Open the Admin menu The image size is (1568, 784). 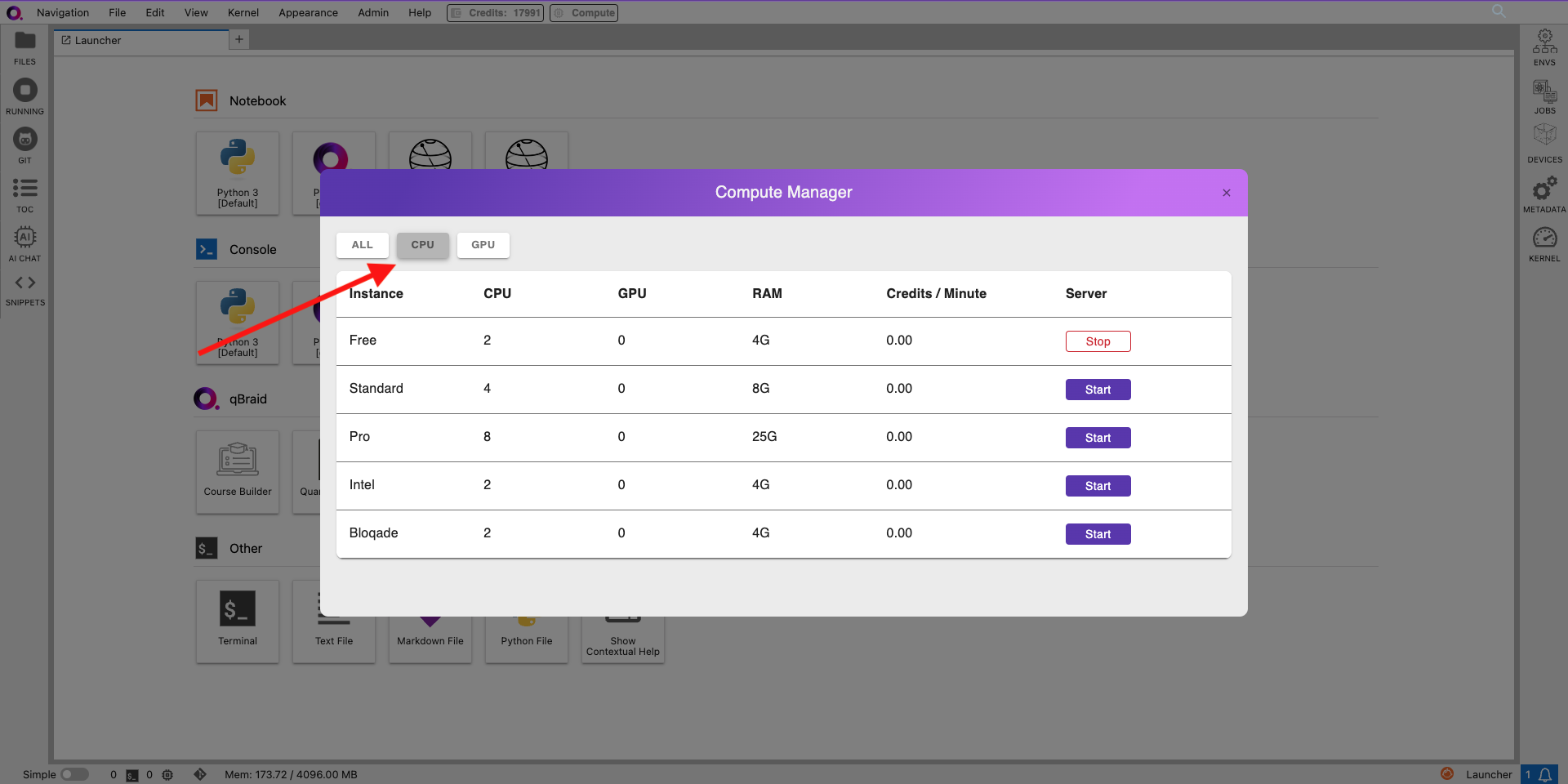coord(373,12)
